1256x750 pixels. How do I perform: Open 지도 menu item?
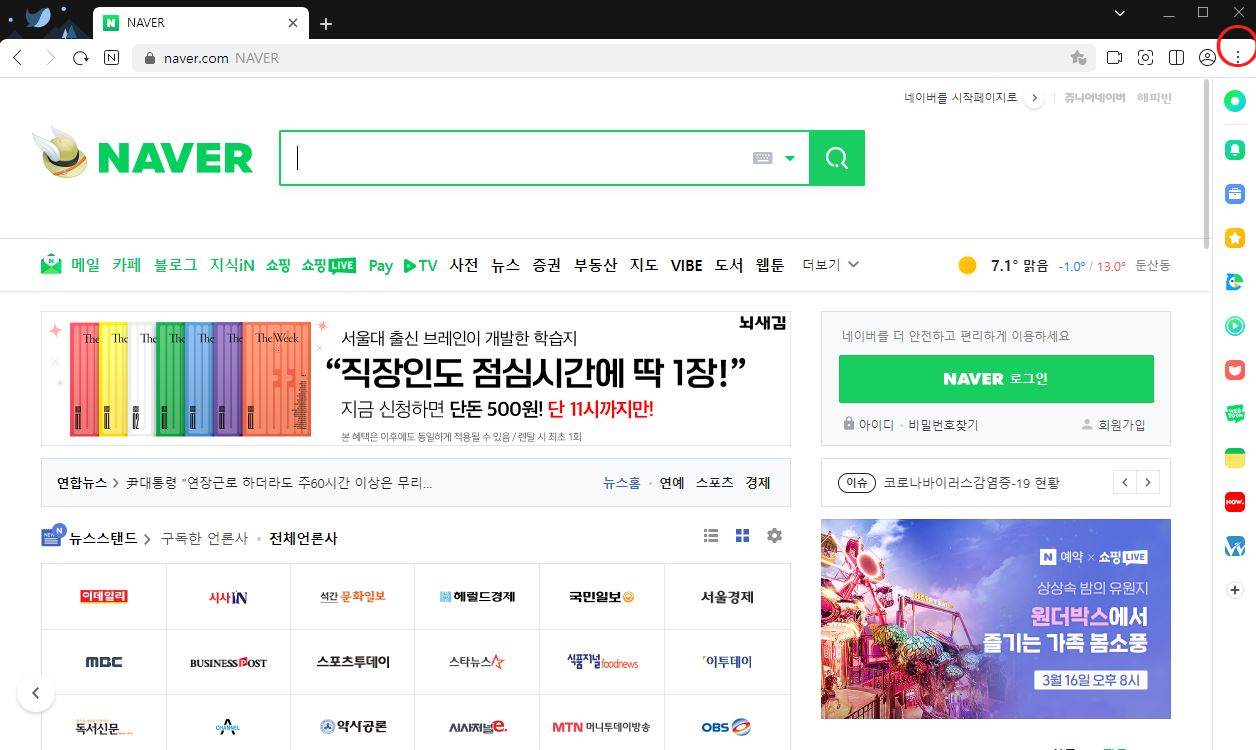tap(644, 265)
